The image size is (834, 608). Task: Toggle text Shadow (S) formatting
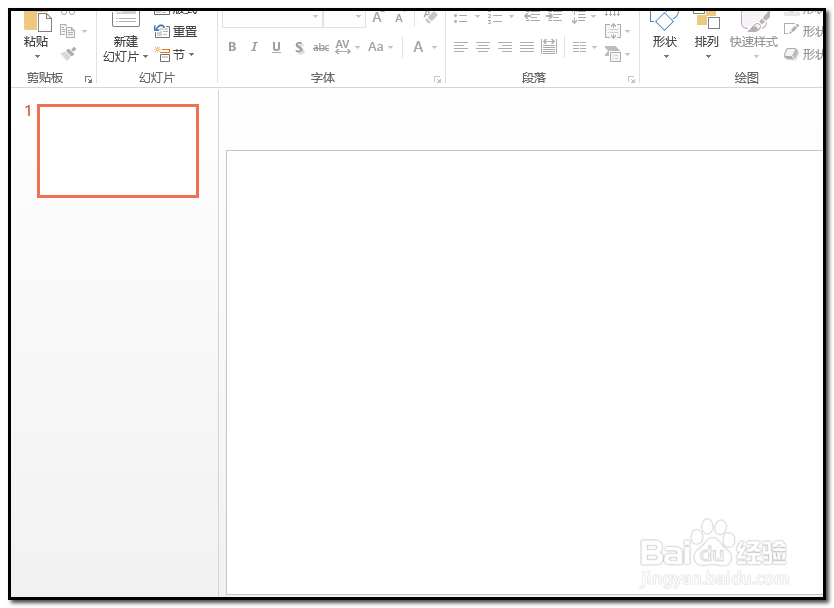299,48
